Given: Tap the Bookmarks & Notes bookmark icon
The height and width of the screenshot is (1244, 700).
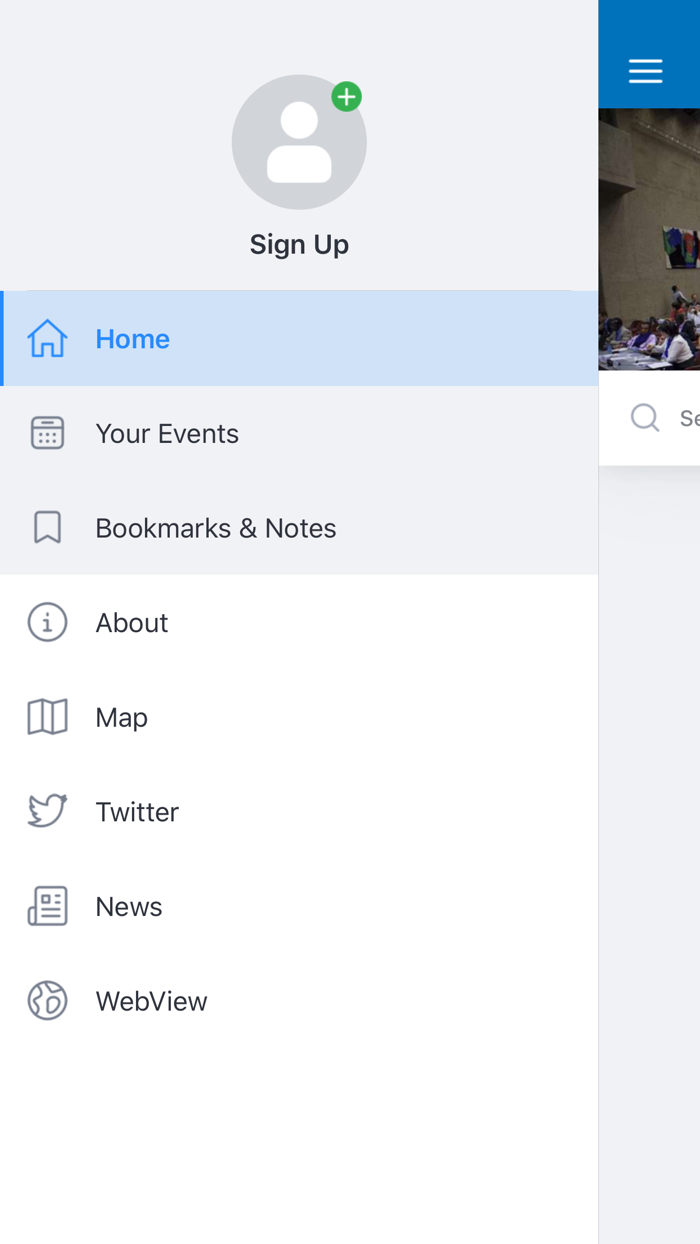Looking at the screenshot, I should click(47, 527).
